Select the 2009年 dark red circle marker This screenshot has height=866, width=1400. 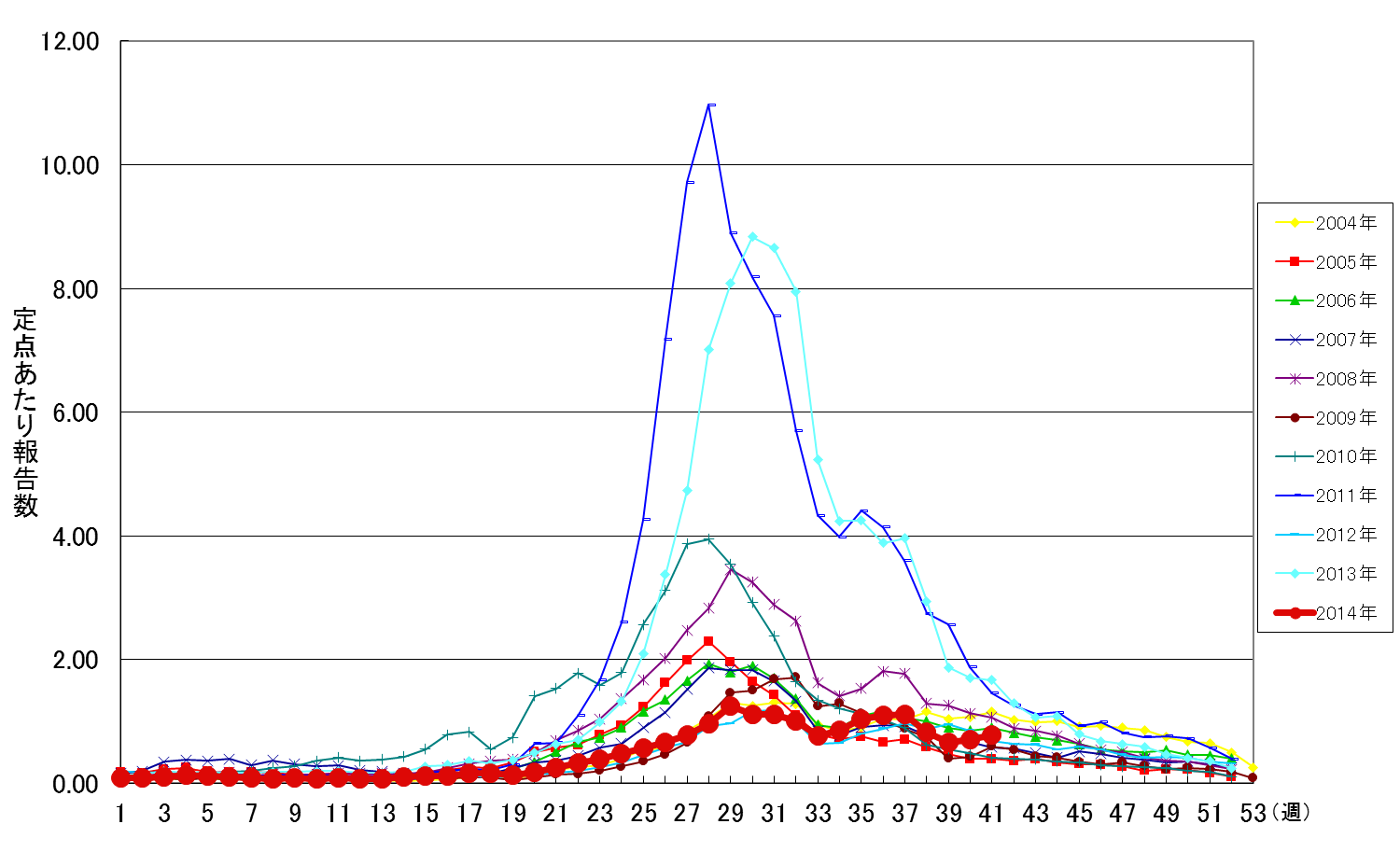point(1295,418)
